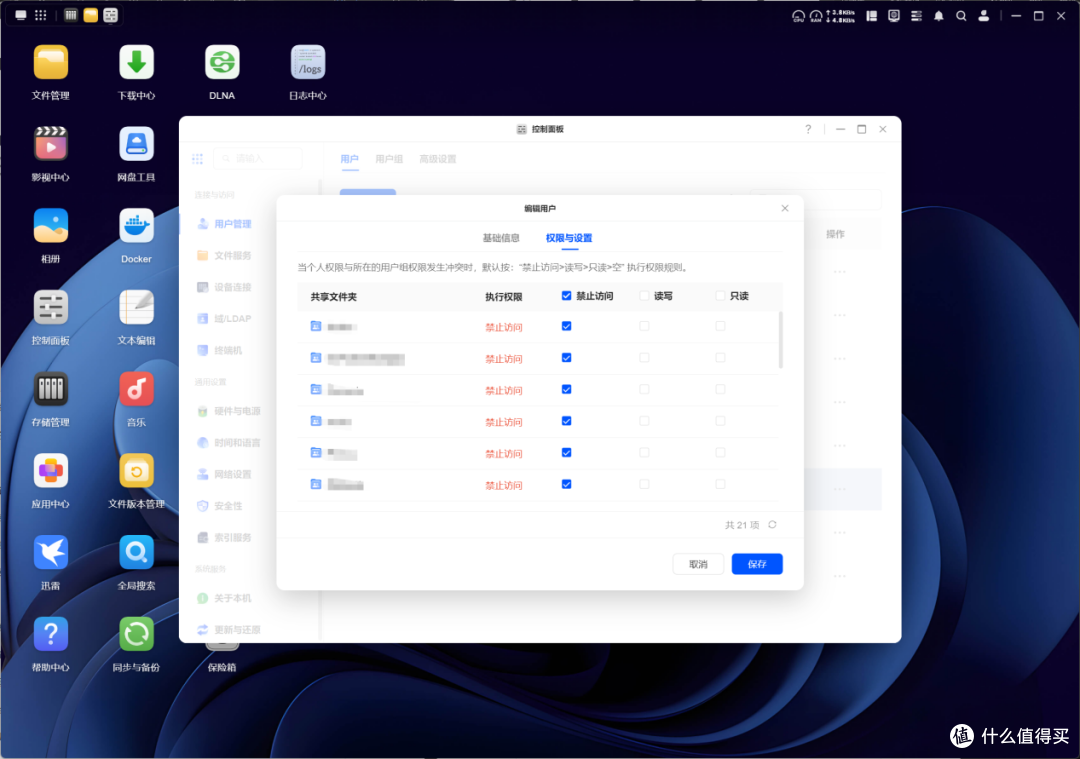Viewport: 1080px width, 759px height.
Task: Close the 编辑用户 dialog
Action: point(785,208)
